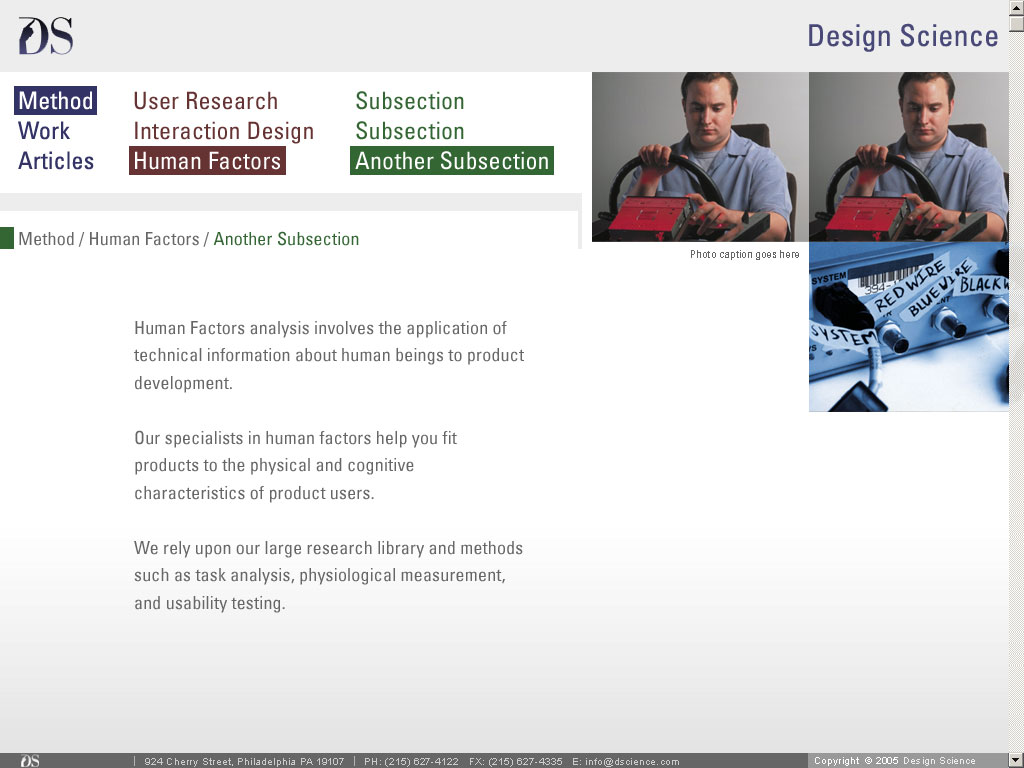This screenshot has width=1024, height=768.
Task: Click Human Factors in the breadcrumb trail
Action: (x=144, y=239)
